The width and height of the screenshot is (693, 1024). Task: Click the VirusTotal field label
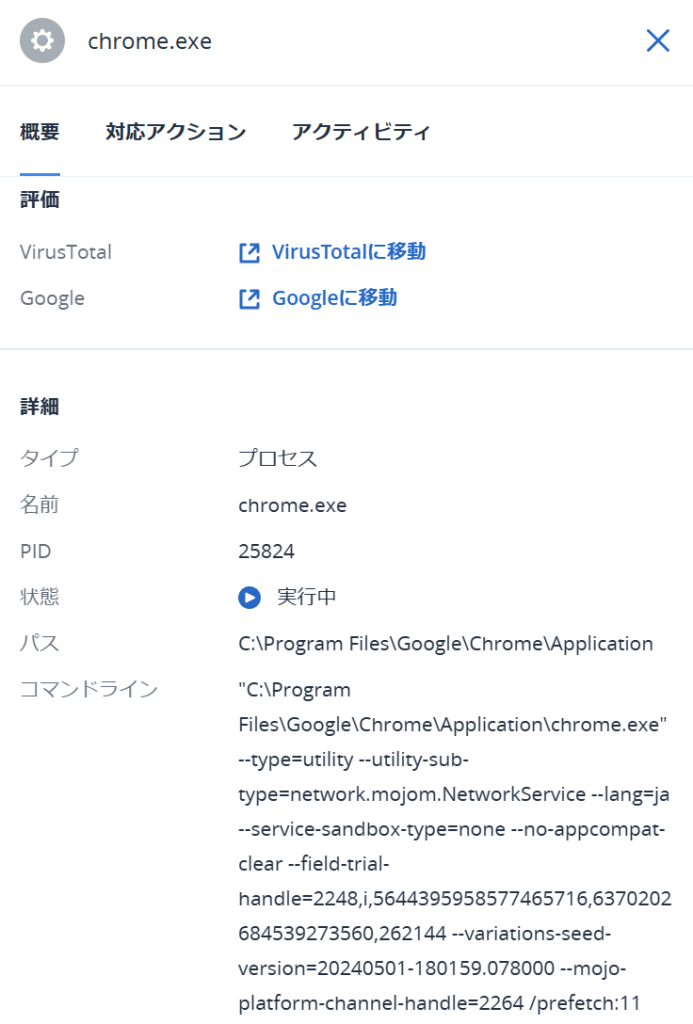pyautogui.click(x=66, y=252)
